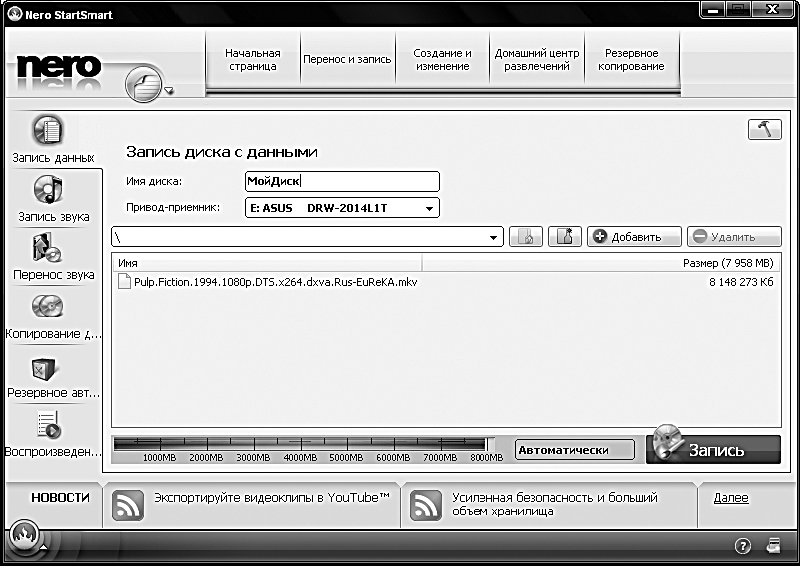Expand the folder path dropdown arrow
800x566 pixels.
(x=493, y=237)
